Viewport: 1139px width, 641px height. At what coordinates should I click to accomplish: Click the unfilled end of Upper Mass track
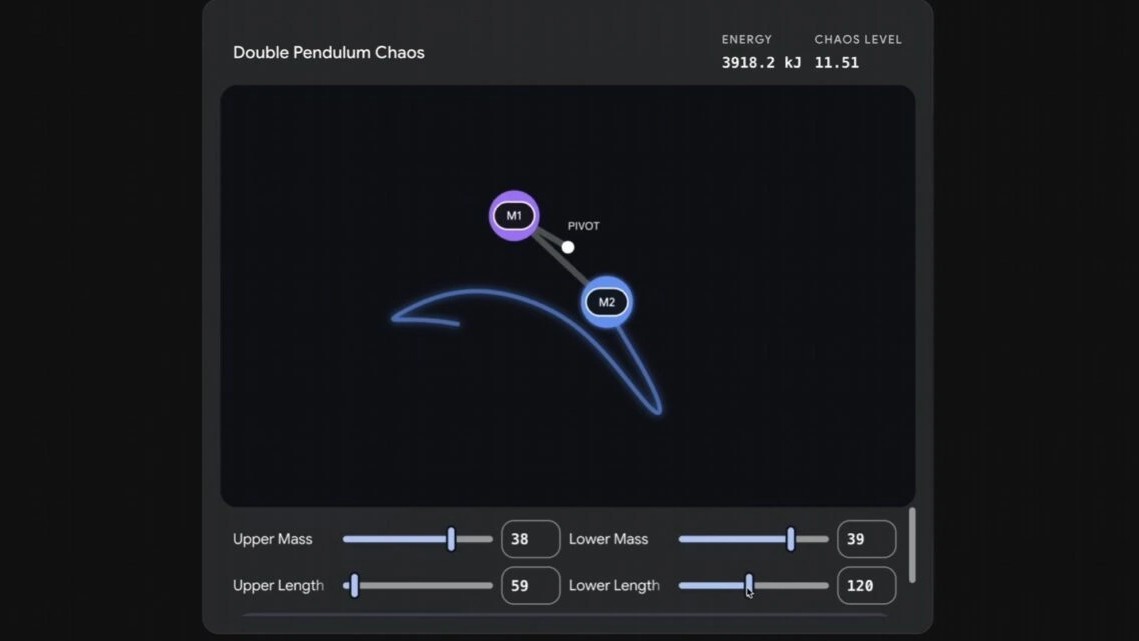coord(475,539)
